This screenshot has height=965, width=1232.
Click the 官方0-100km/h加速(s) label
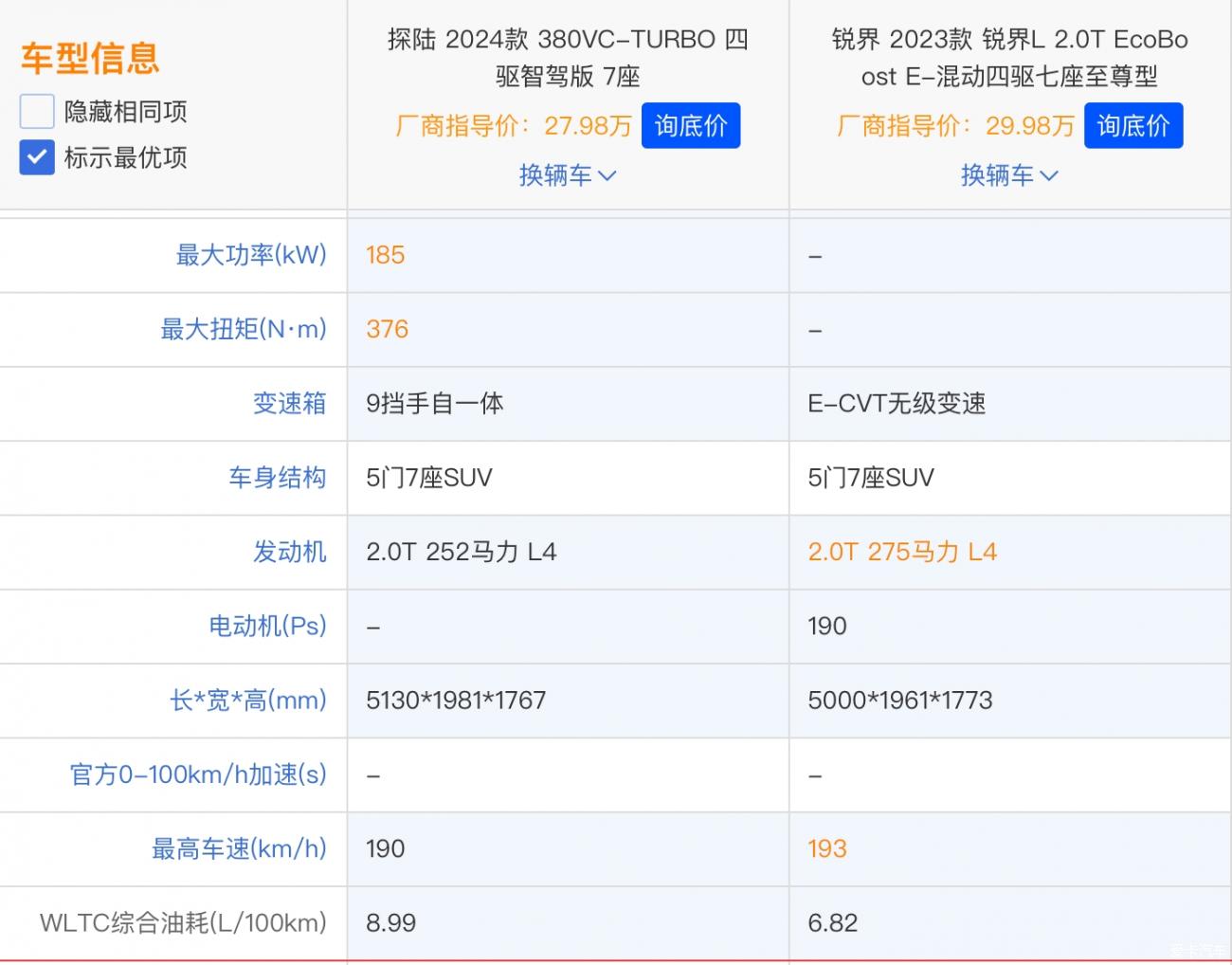tap(198, 774)
